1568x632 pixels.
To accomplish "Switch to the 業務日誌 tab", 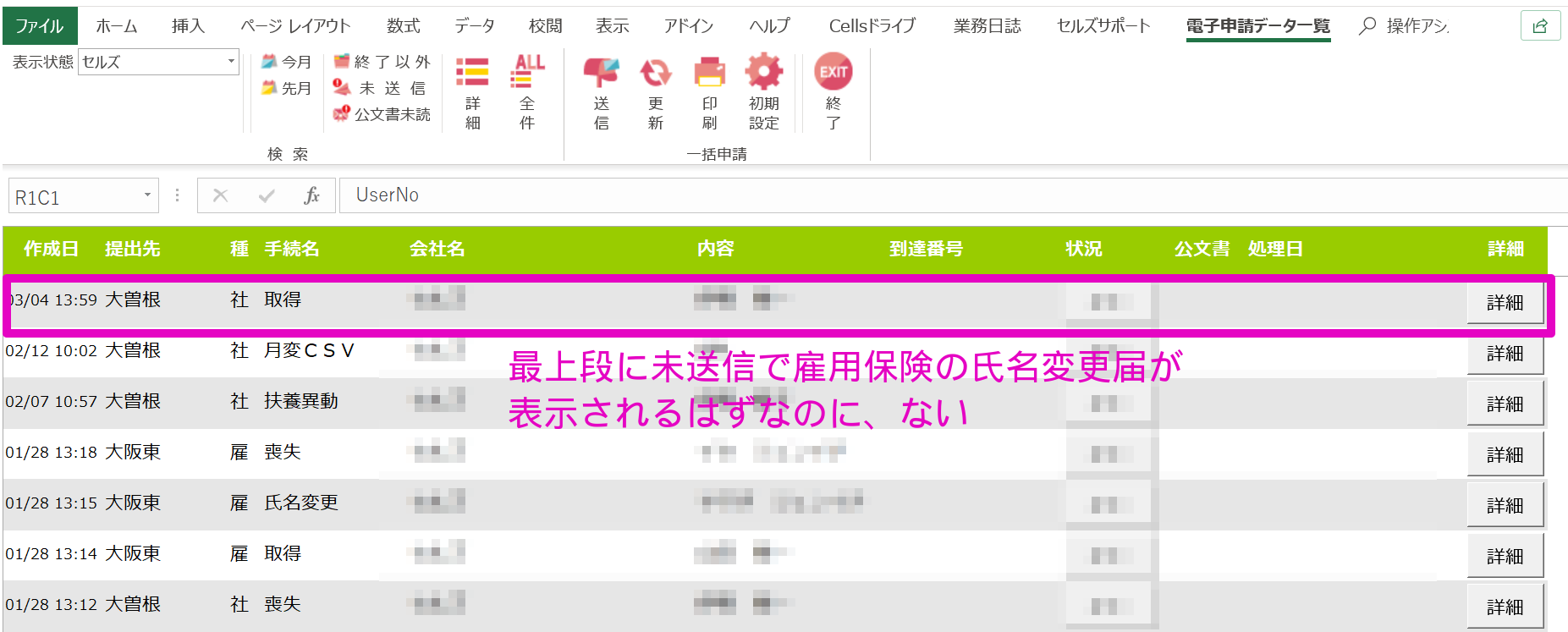I will (x=988, y=25).
